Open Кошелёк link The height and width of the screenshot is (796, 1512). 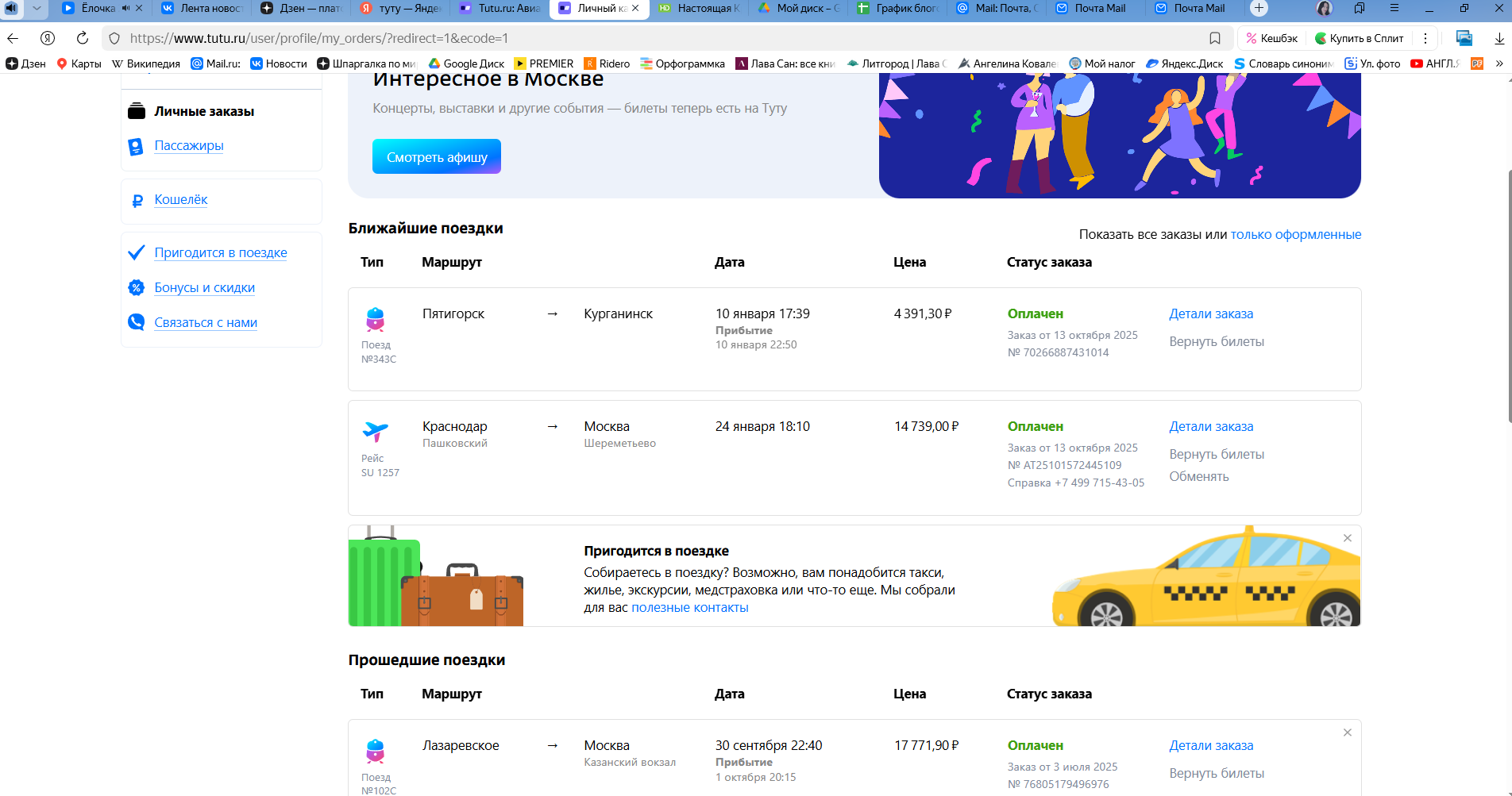(x=181, y=200)
